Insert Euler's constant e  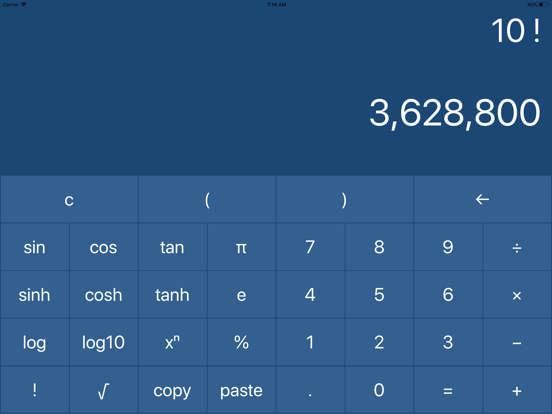click(x=242, y=295)
